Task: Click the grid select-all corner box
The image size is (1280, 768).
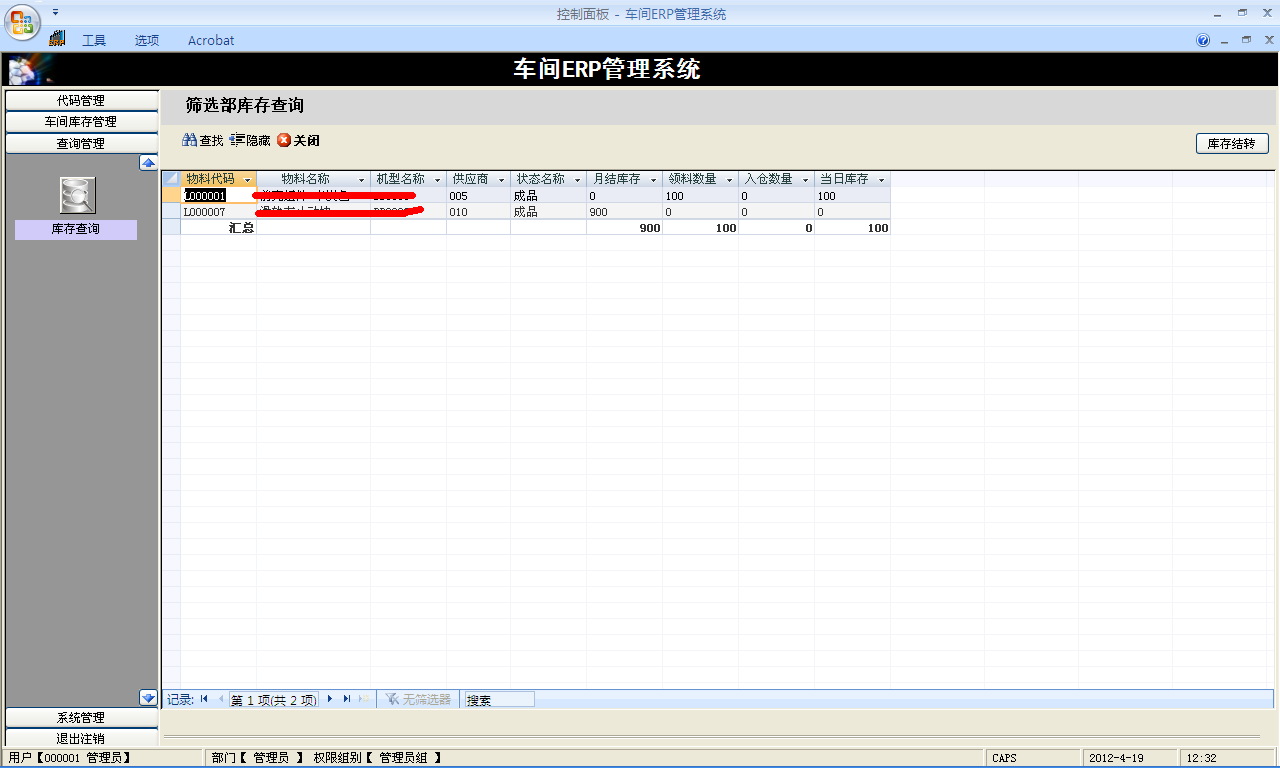Action: (x=171, y=179)
